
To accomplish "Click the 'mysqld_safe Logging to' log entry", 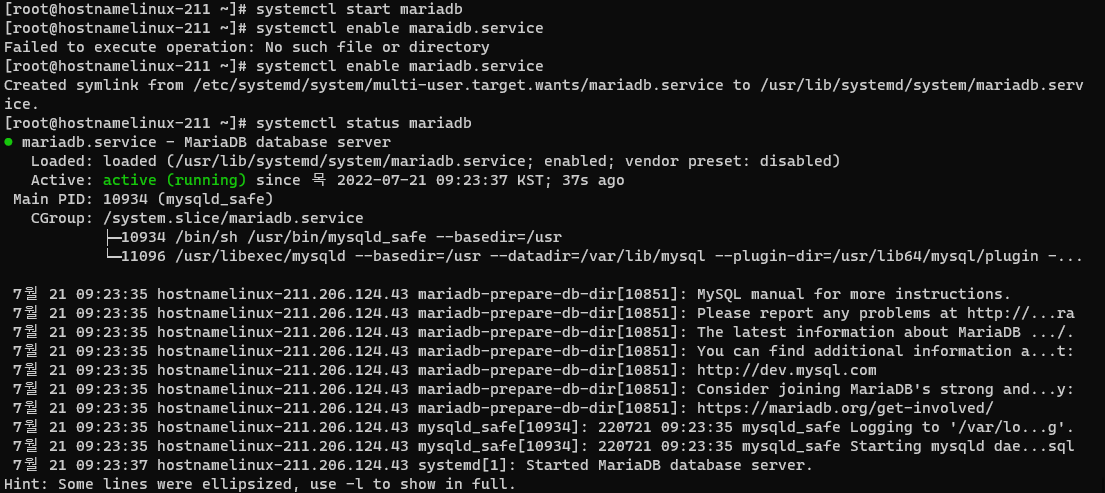I will (x=746, y=427).
